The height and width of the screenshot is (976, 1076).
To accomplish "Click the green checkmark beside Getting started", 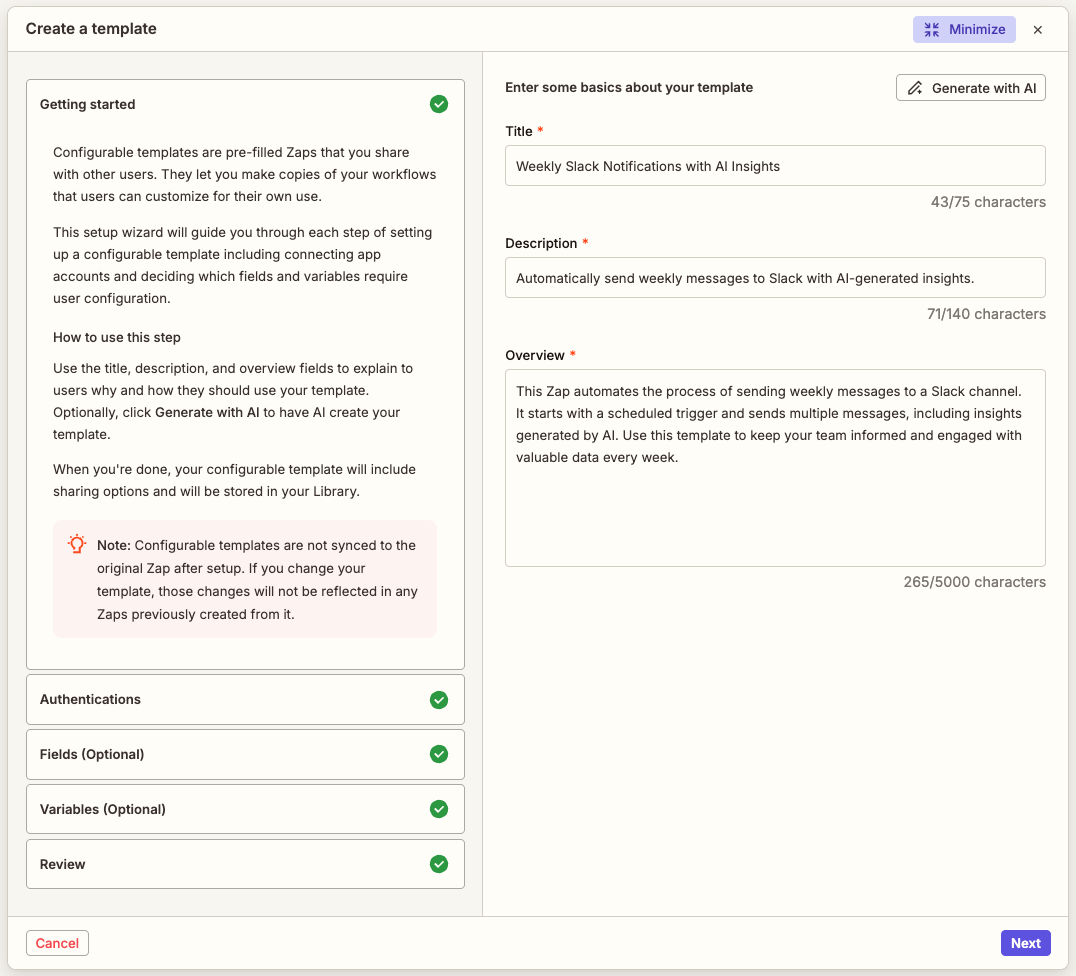I will point(438,104).
